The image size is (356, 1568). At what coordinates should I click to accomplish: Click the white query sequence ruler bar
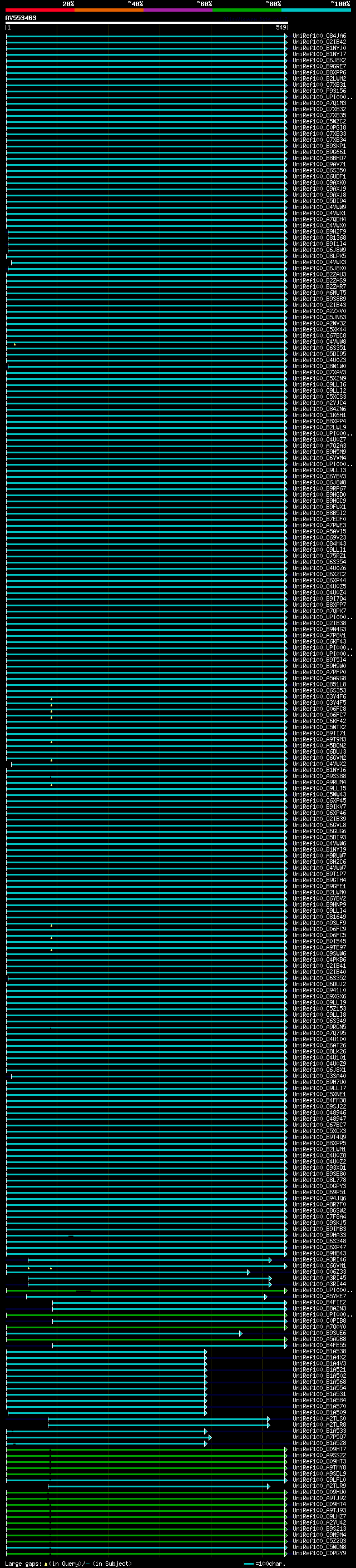tap(147, 22)
